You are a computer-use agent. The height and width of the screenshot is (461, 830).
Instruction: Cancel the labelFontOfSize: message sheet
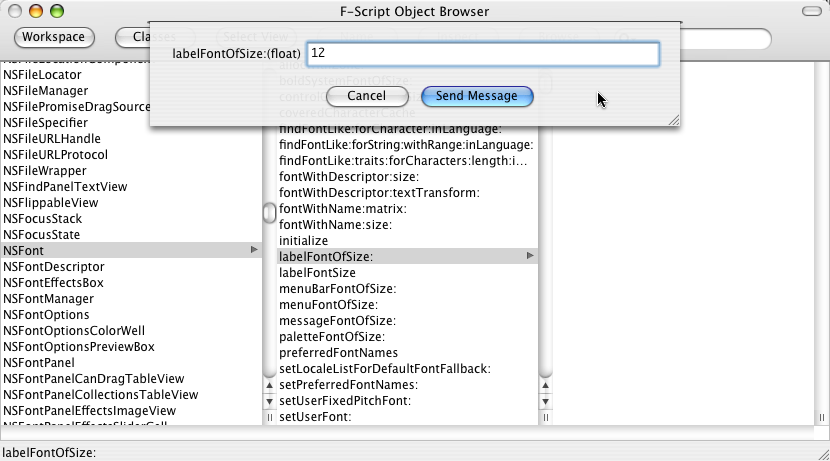pos(366,96)
